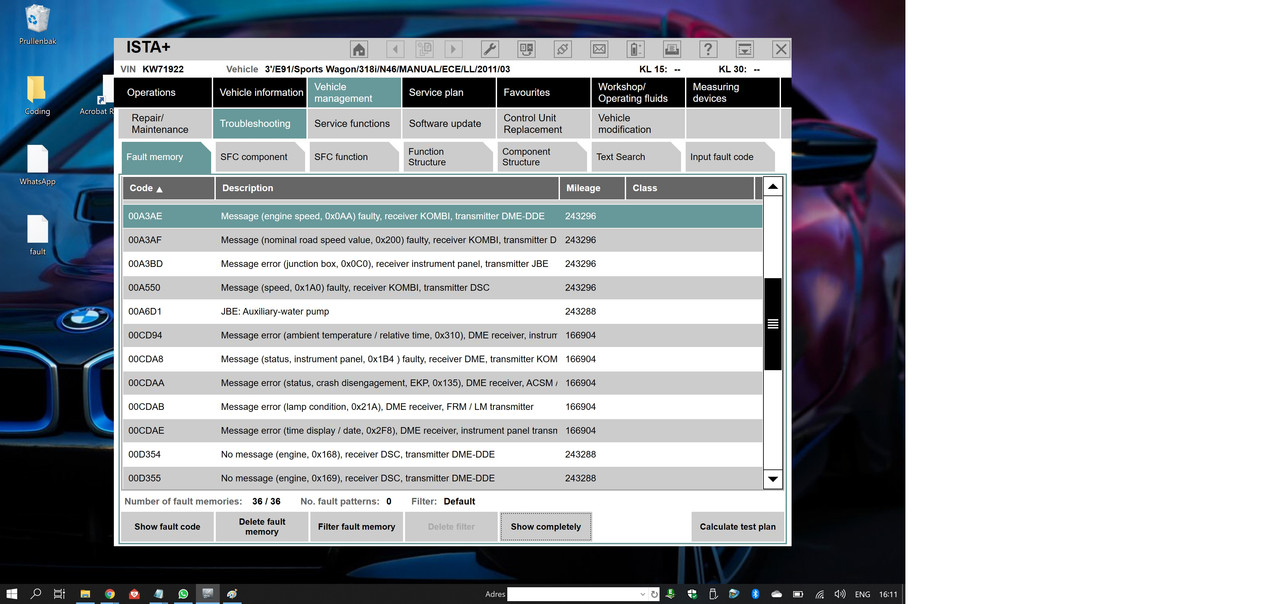Viewport: 1280px width, 604px height.
Task: Click the Wi-Fi network tray icon
Action: click(x=820, y=594)
